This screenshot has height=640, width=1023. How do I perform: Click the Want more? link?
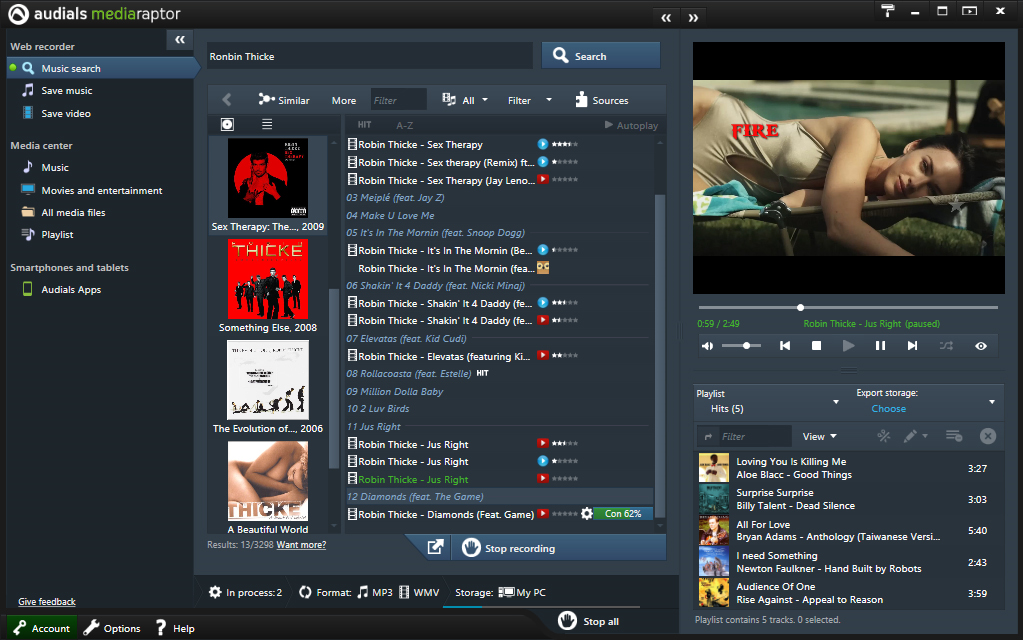[301, 545]
